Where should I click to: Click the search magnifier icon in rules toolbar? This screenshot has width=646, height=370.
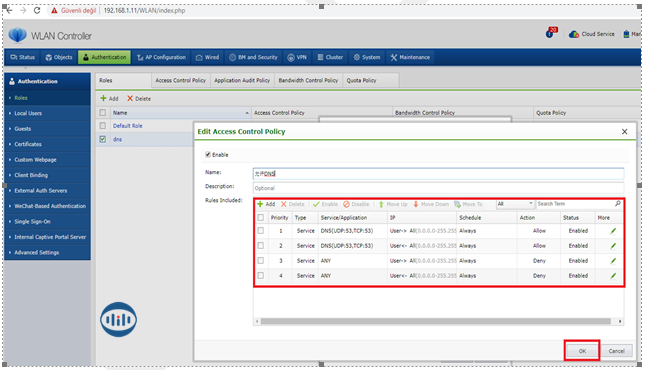618,204
